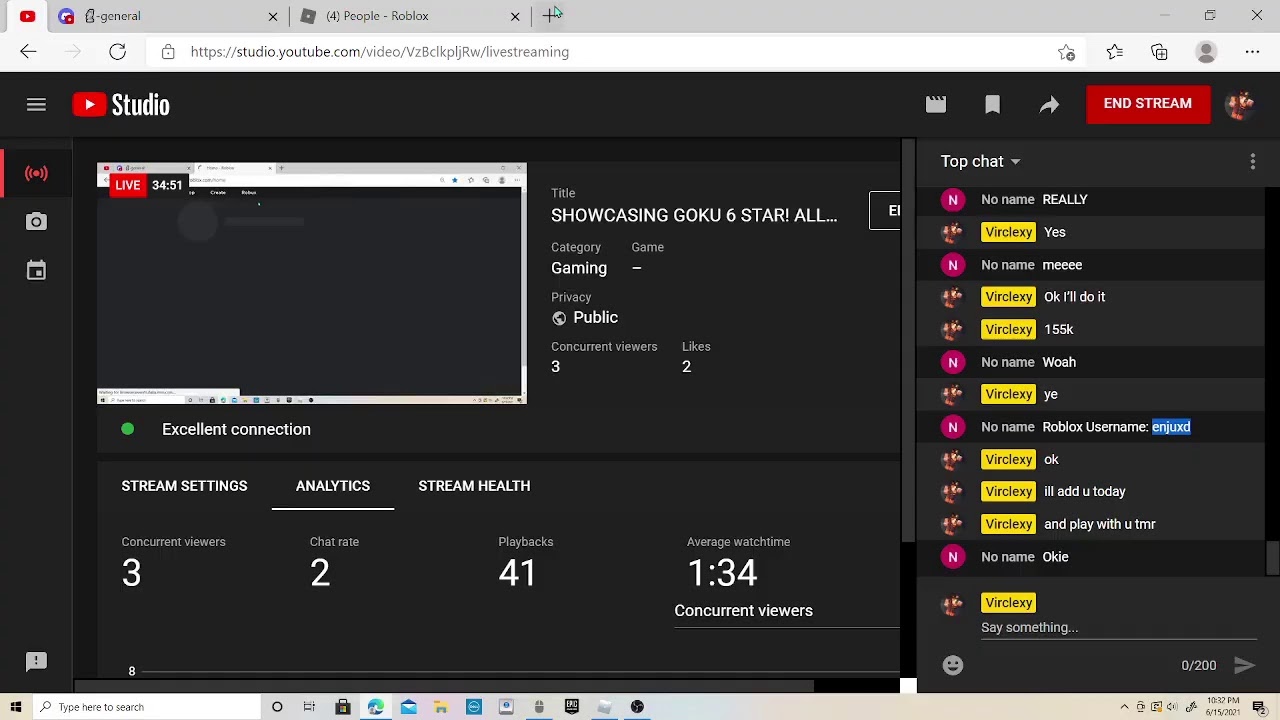
Task: Click the 'Concurrent viewers' chart heading
Action: [x=743, y=611]
